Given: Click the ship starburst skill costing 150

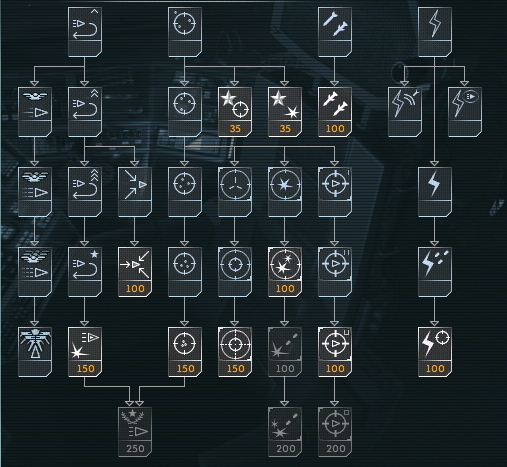Looking at the screenshot, I should click(85, 352).
